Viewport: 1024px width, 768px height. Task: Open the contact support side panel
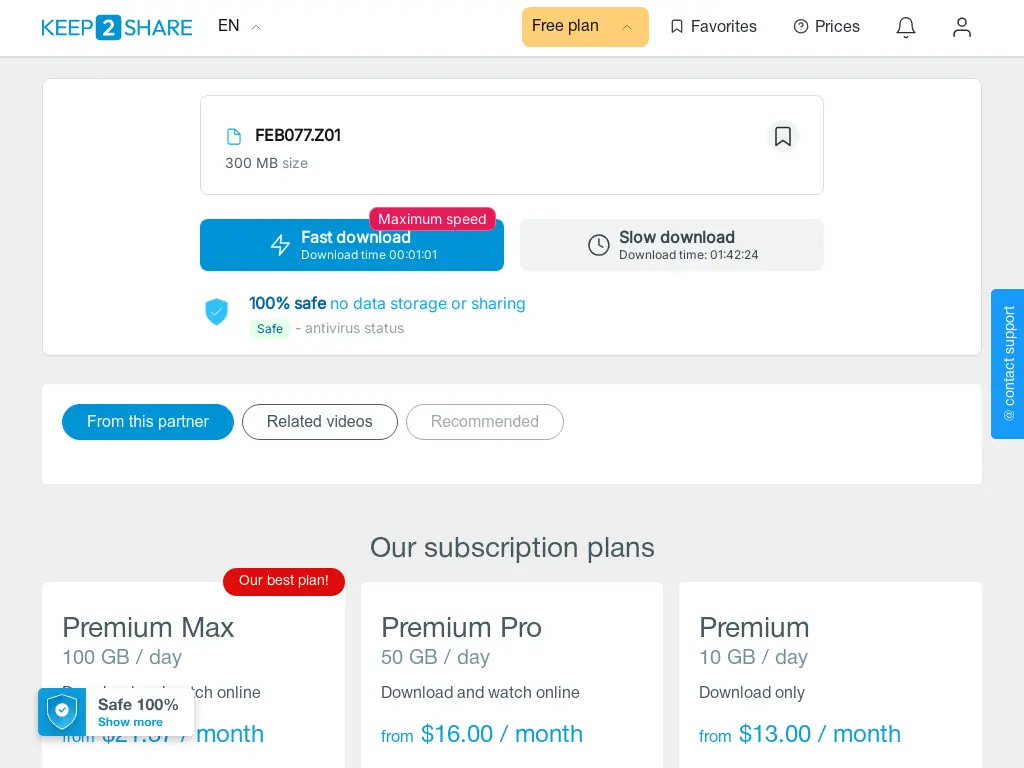point(1008,364)
